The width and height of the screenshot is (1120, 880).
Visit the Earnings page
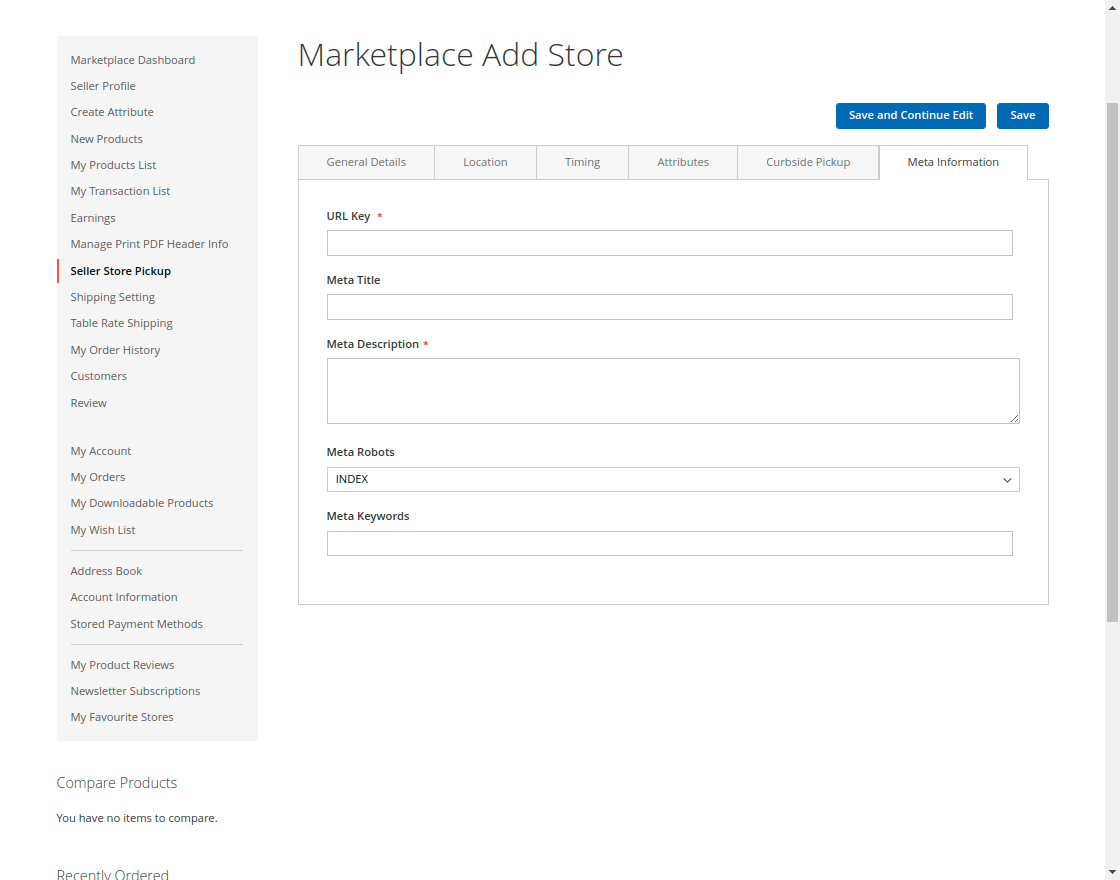click(93, 217)
